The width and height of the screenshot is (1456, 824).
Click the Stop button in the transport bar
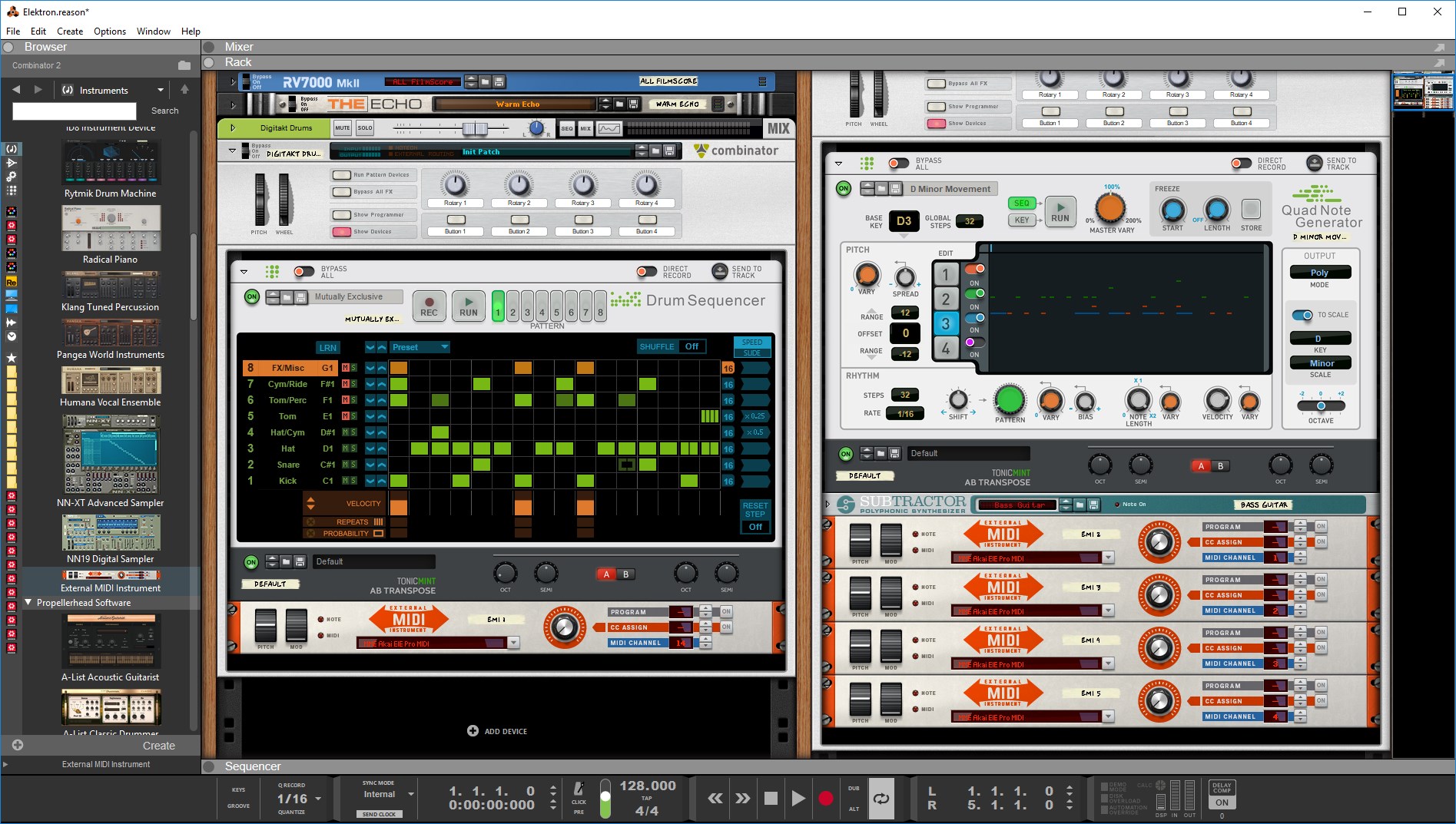771,799
